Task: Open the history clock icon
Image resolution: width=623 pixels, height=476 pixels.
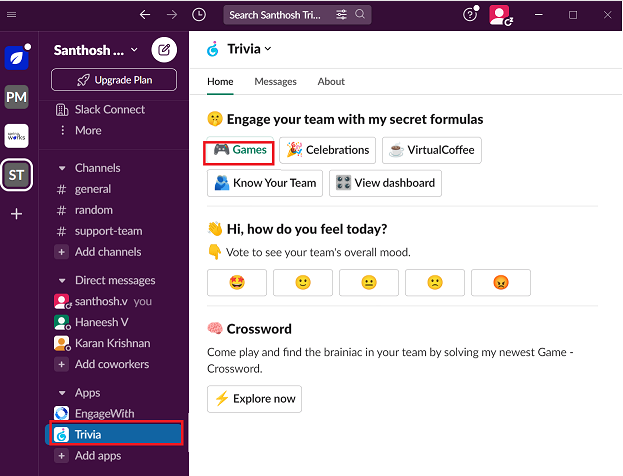Action: tap(199, 15)
